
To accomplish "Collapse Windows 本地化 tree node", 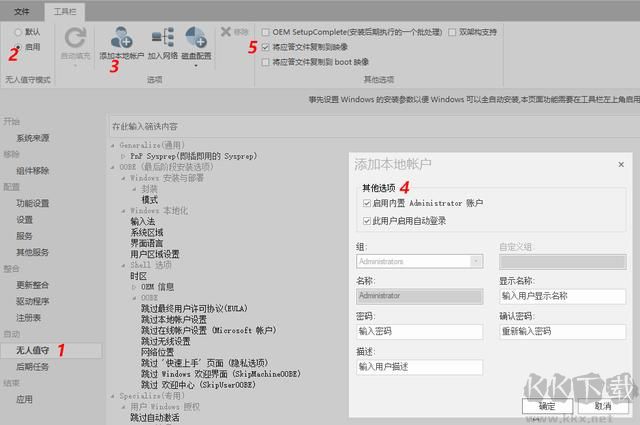I will click(x=123, y=211).
